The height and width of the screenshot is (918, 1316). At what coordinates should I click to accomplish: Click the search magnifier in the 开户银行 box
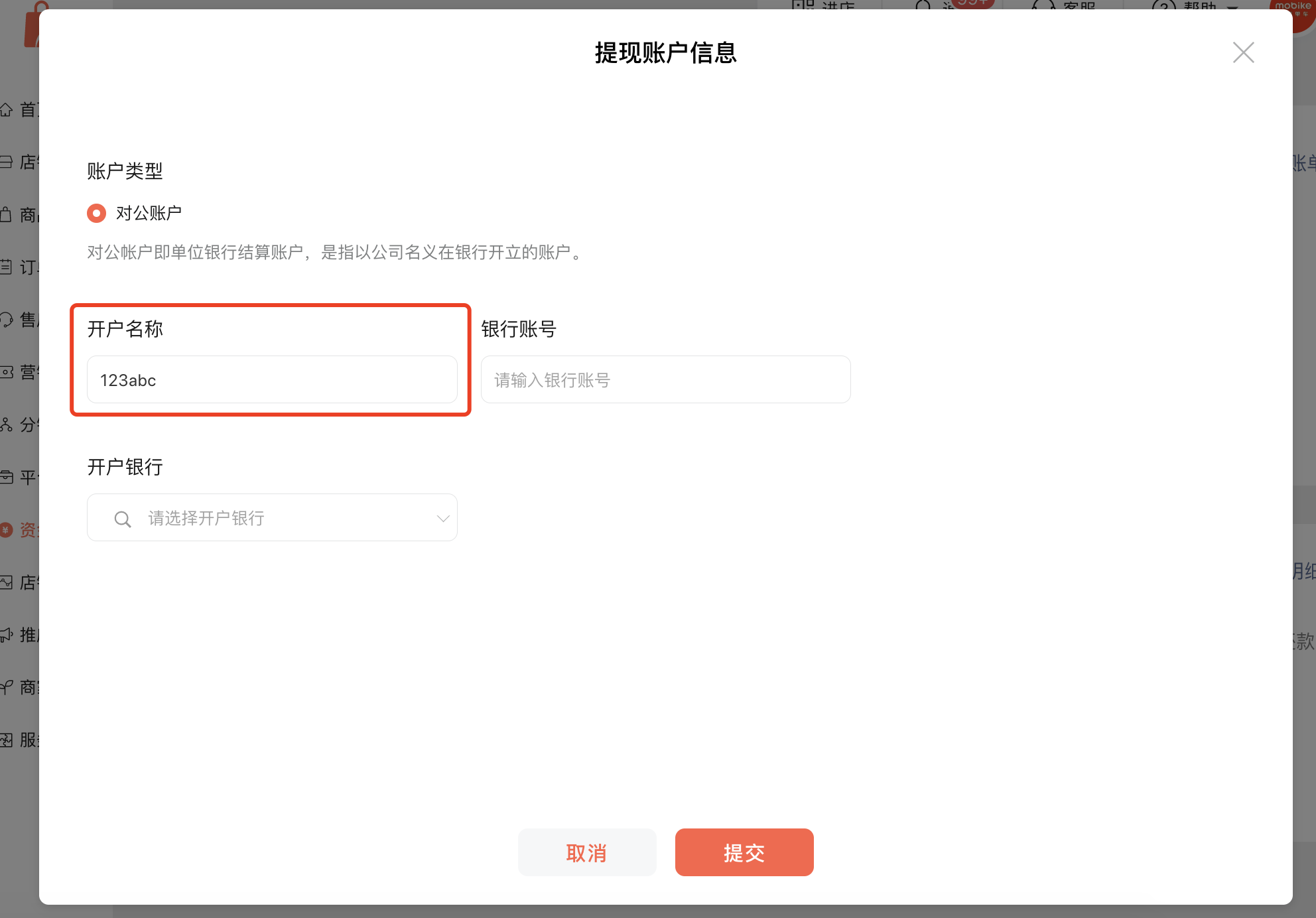click(123, 519)
